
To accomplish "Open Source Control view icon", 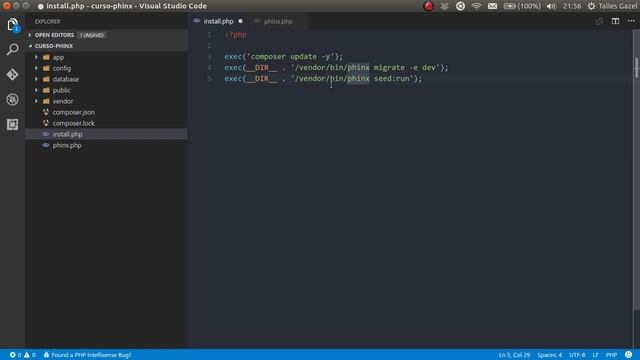I will click(12, 74).
